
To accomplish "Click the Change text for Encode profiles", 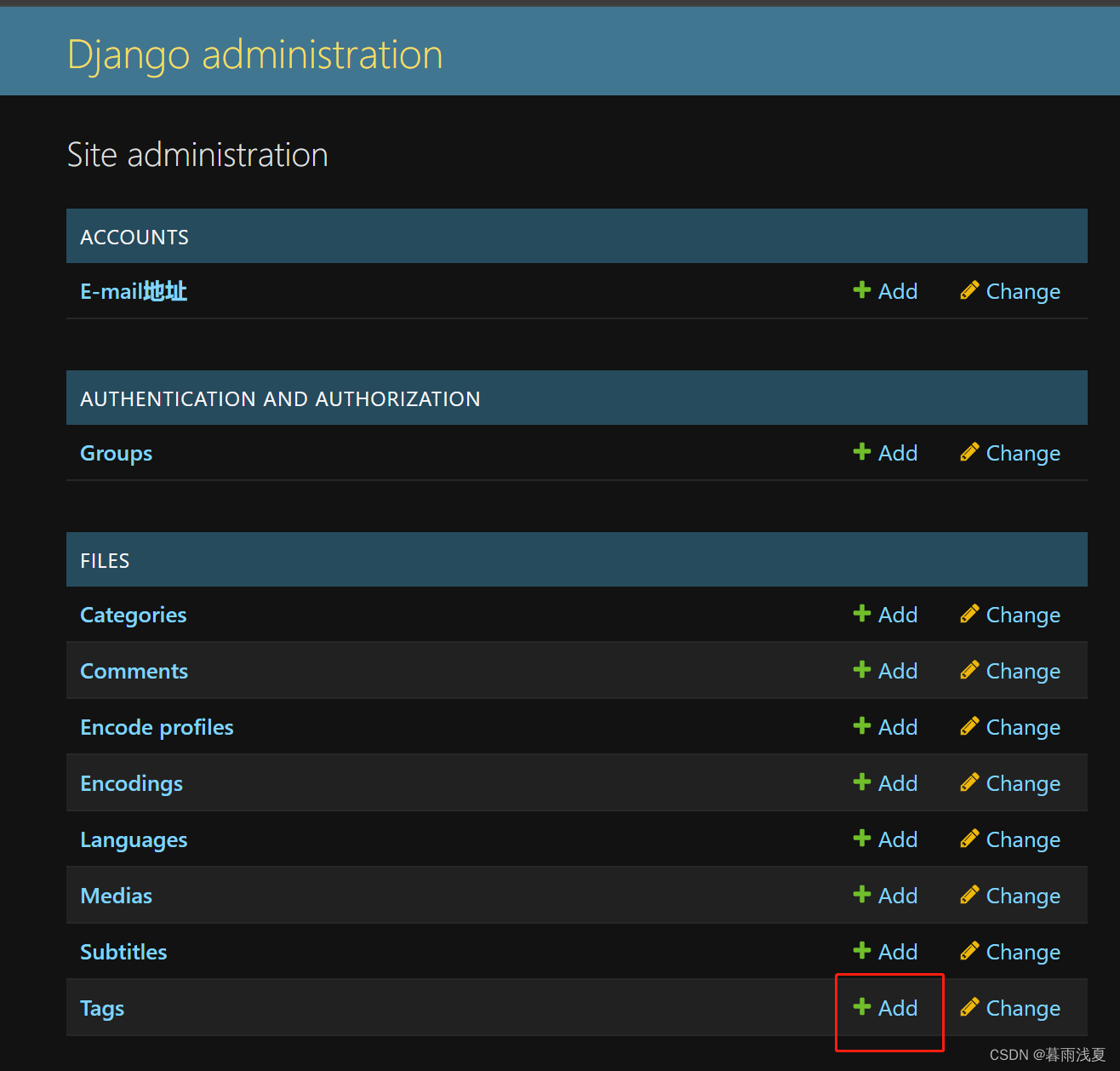I will tap(1023, 727).
